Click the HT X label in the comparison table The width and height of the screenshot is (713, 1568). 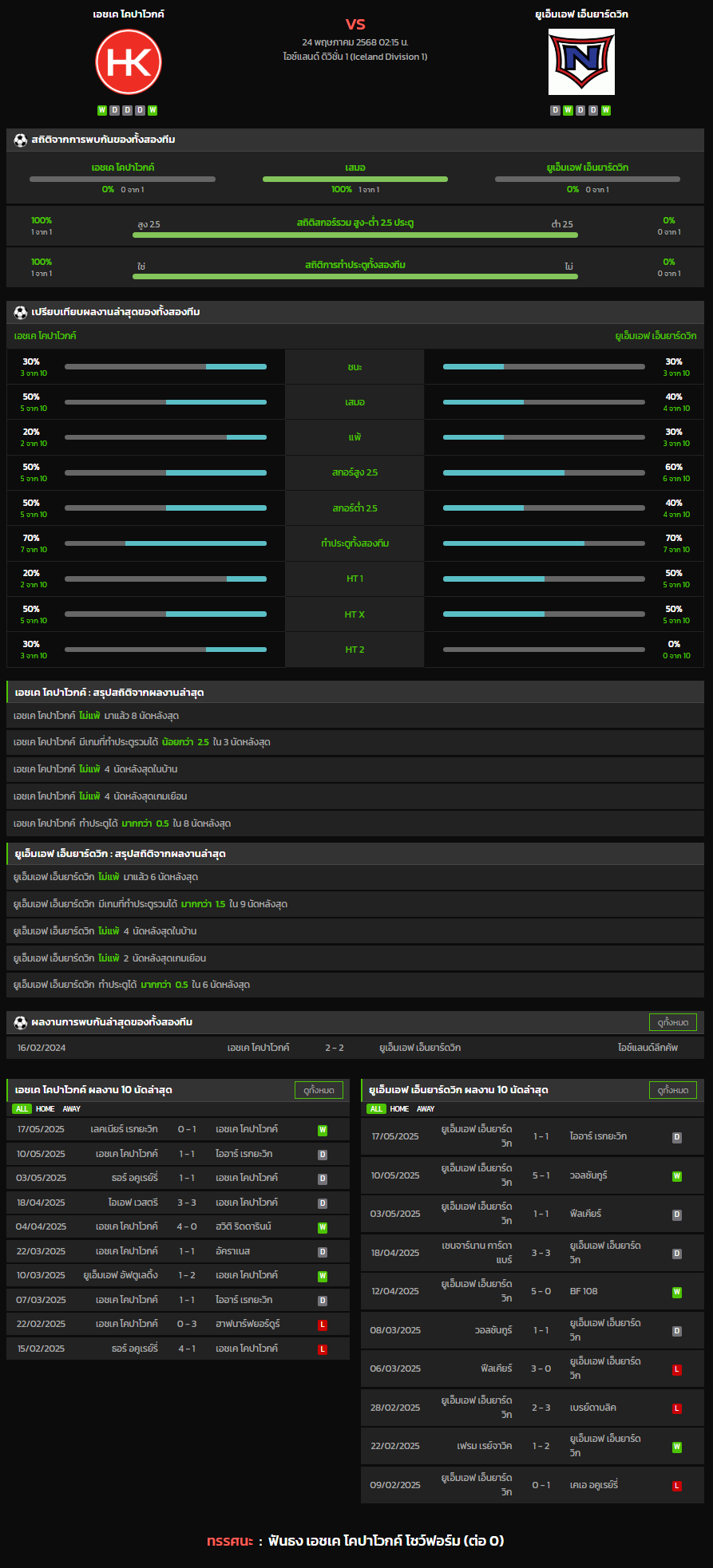click(x=355, y=614)
